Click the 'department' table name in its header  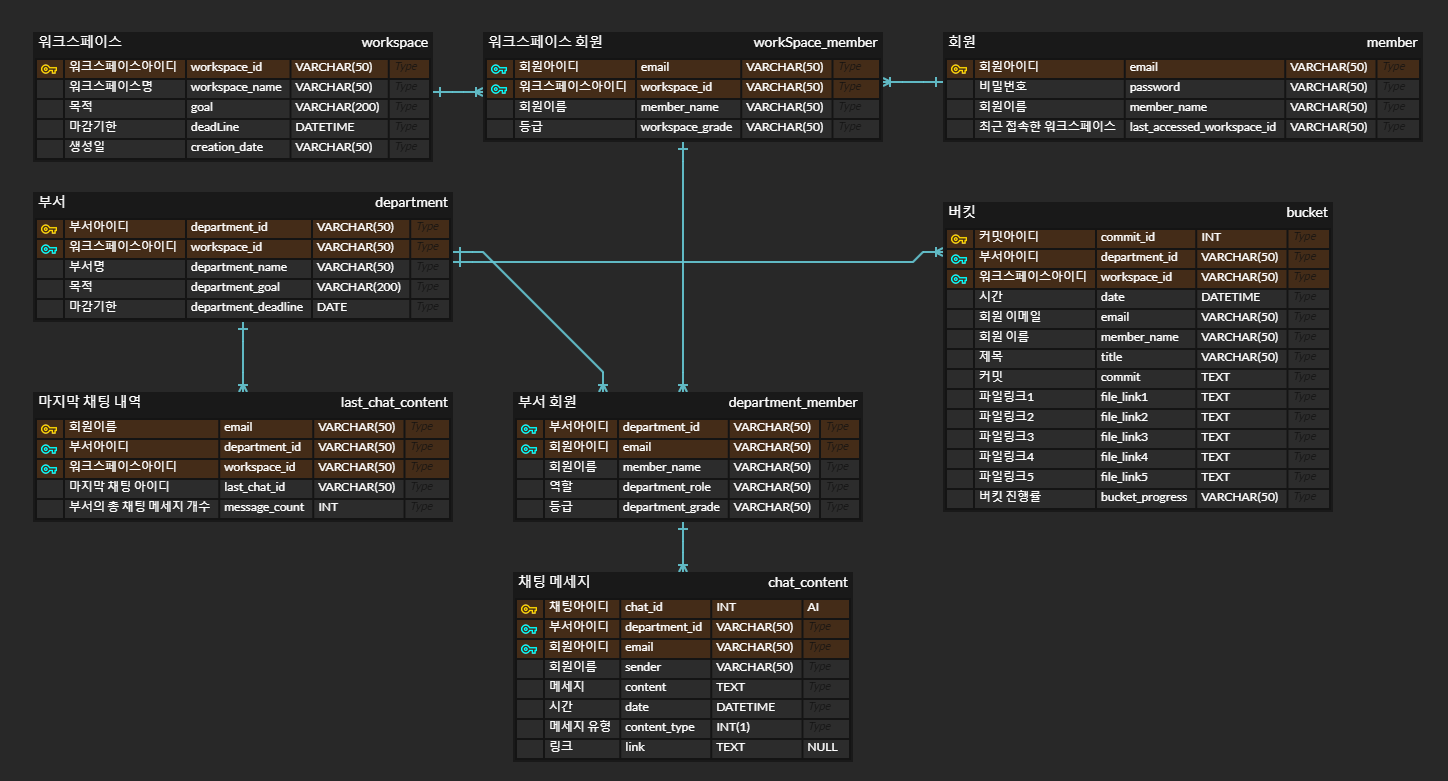tap(411, 202)
